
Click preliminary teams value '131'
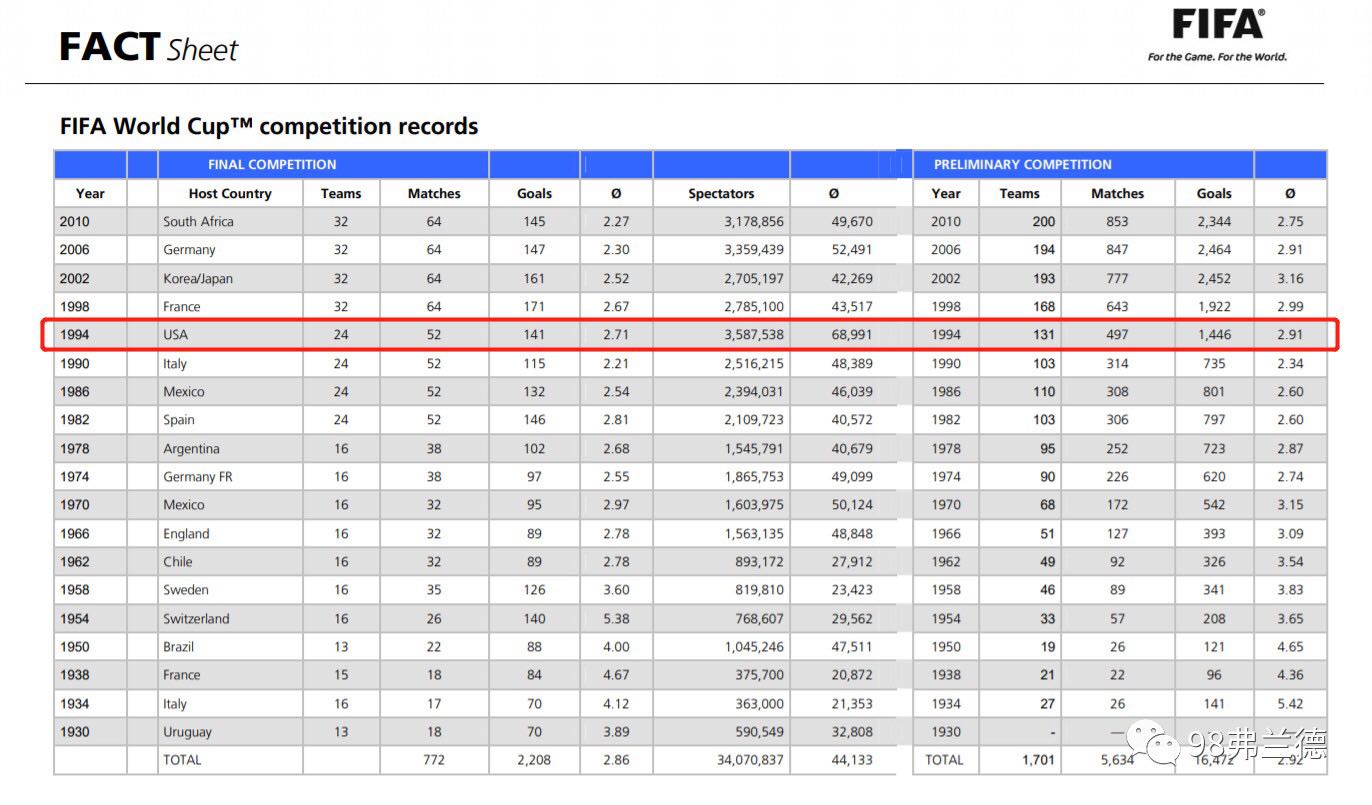pos(1044,335)
